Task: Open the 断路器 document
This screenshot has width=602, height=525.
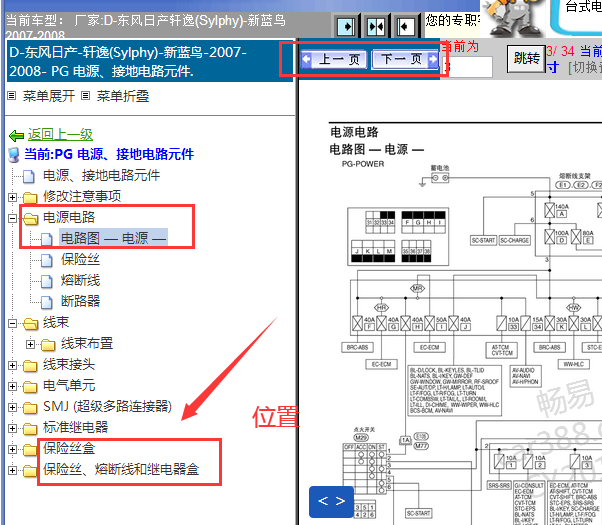Action: pos(80,301)
